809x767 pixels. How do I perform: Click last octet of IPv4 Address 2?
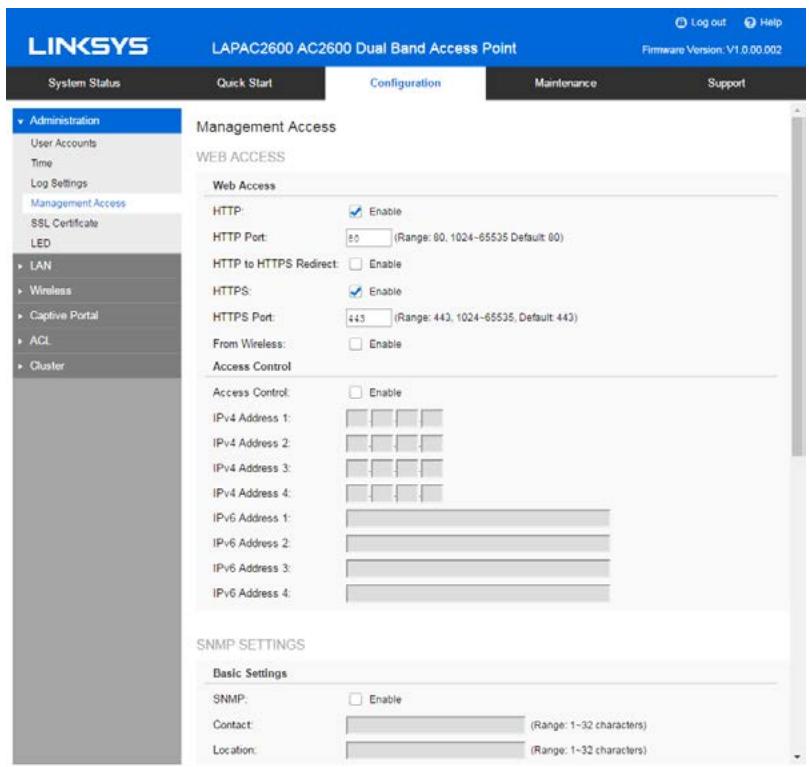[432, 444]
